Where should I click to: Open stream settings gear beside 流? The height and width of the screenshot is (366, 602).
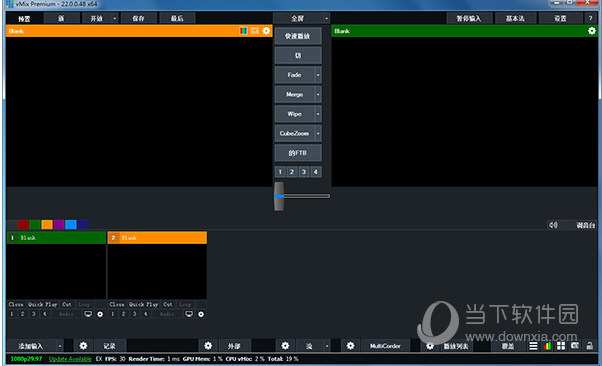tap(285, 346)
